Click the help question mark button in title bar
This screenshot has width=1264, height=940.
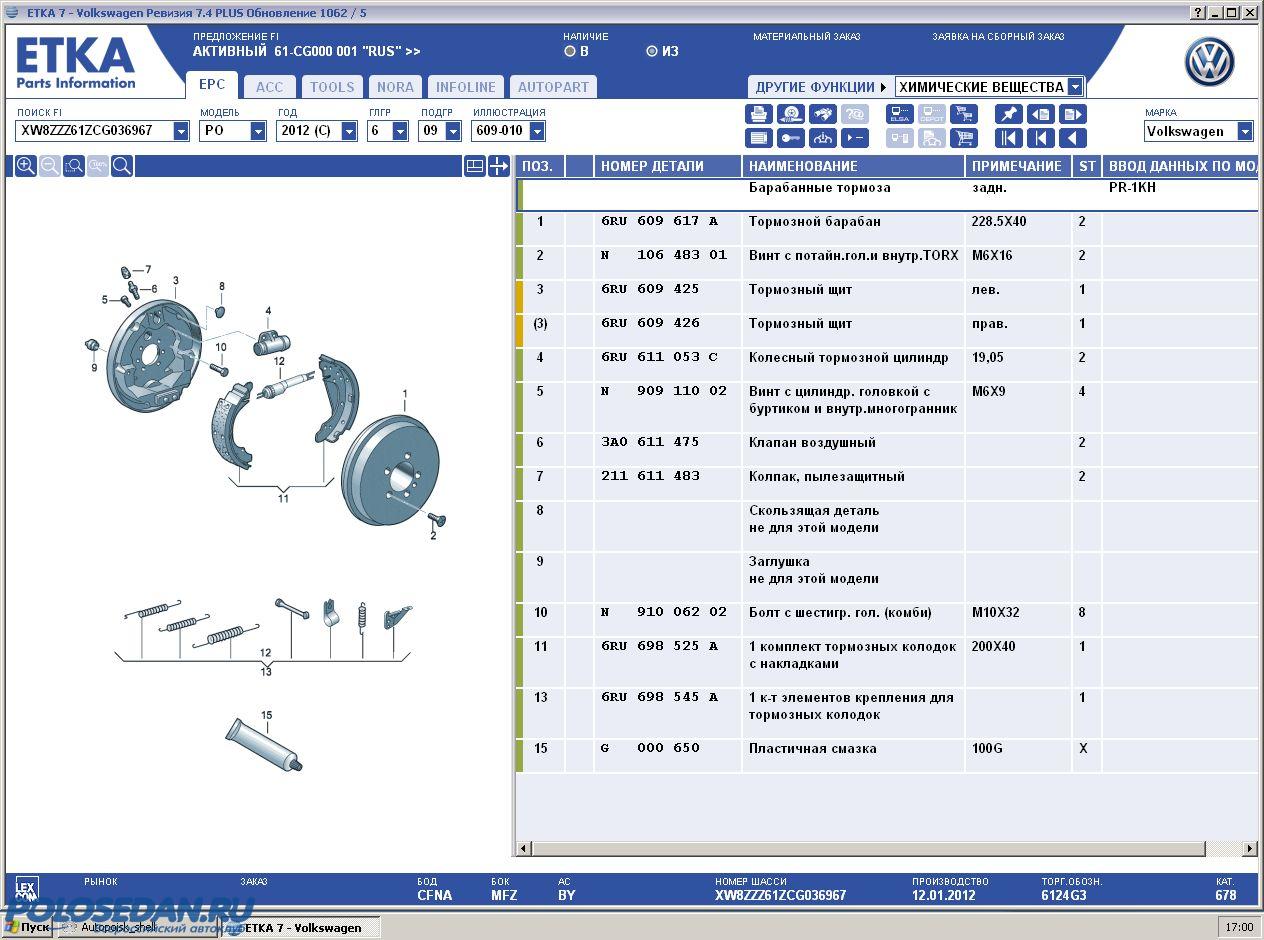coord(1197,12)
